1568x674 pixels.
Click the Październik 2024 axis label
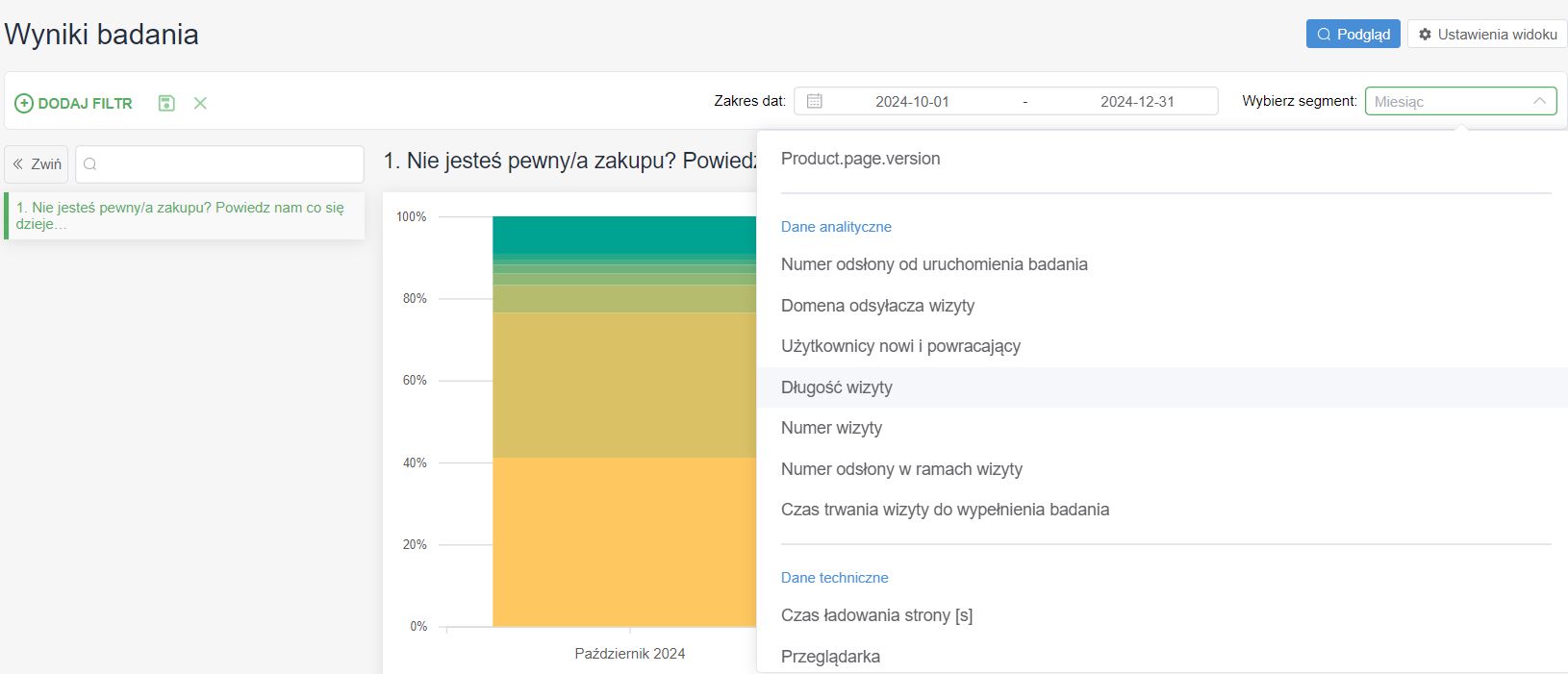[x=630, y=654]
